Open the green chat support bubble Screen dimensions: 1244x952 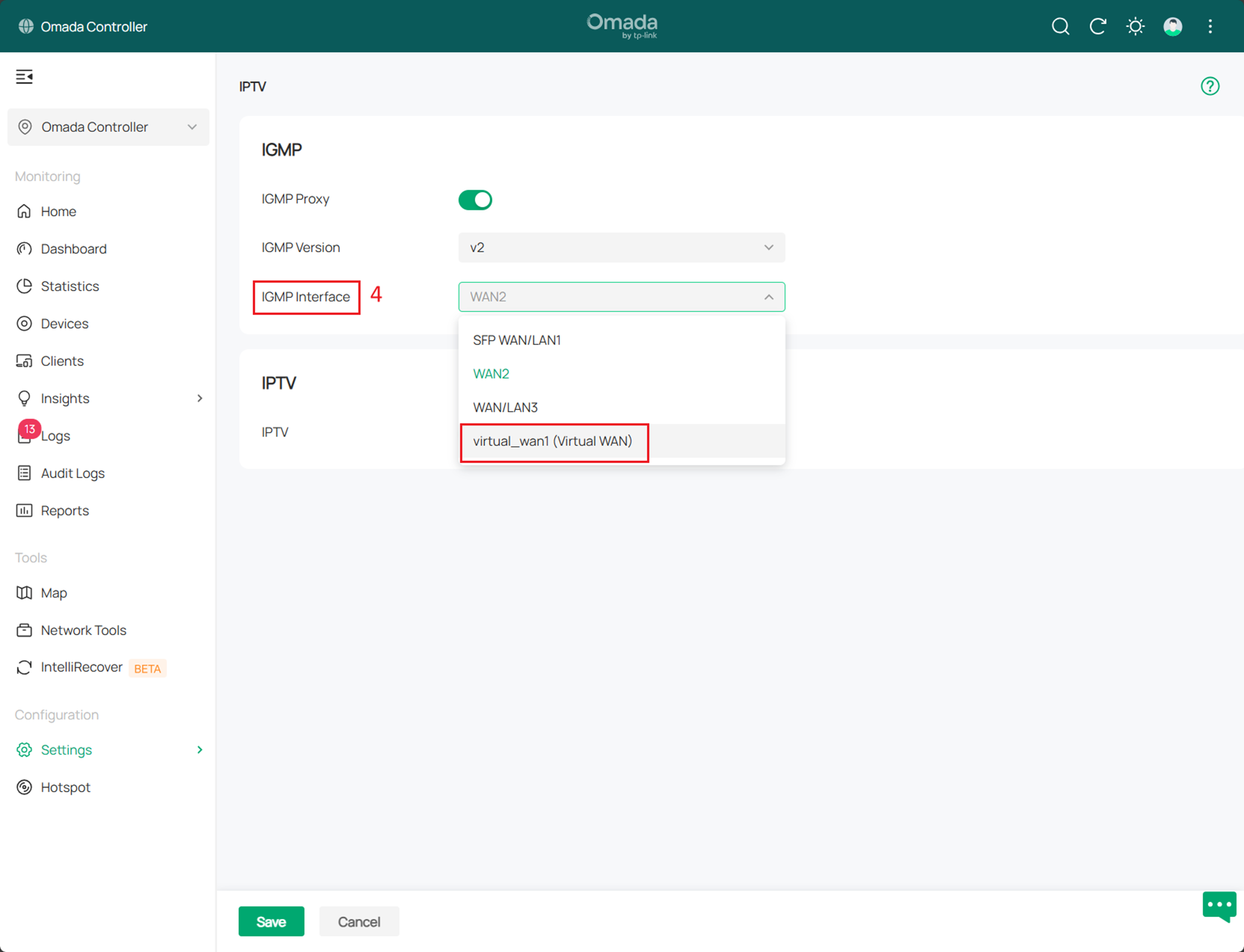click(x=1219, y=906)
